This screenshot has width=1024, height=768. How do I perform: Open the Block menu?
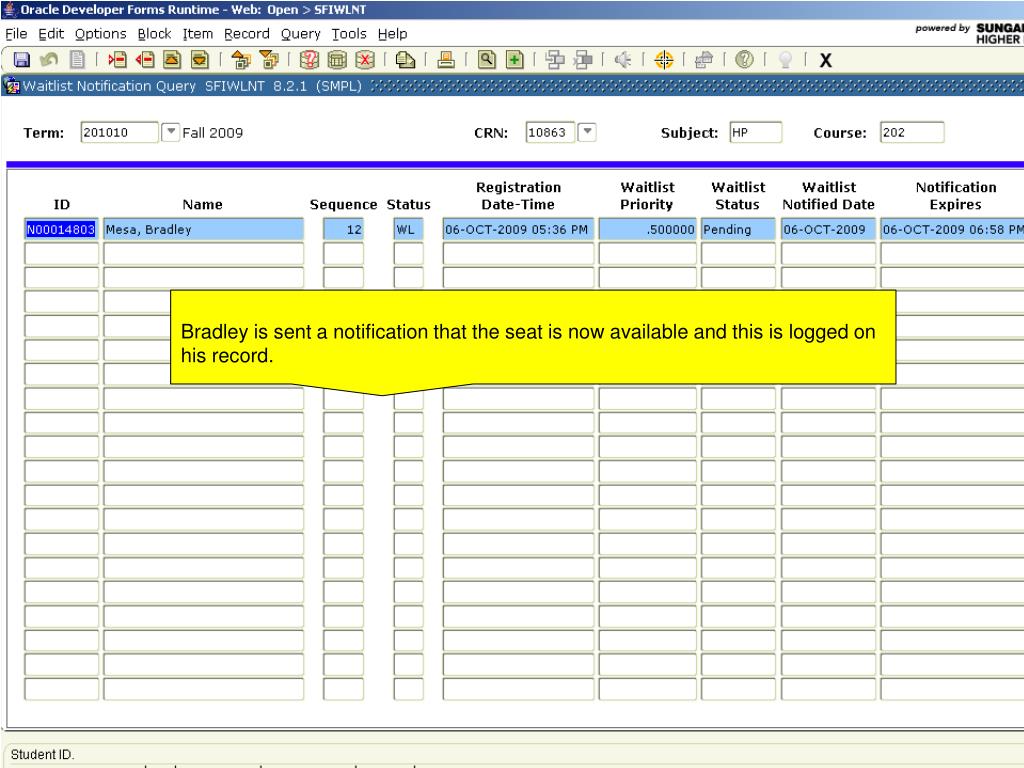click(x=156, y=34)
